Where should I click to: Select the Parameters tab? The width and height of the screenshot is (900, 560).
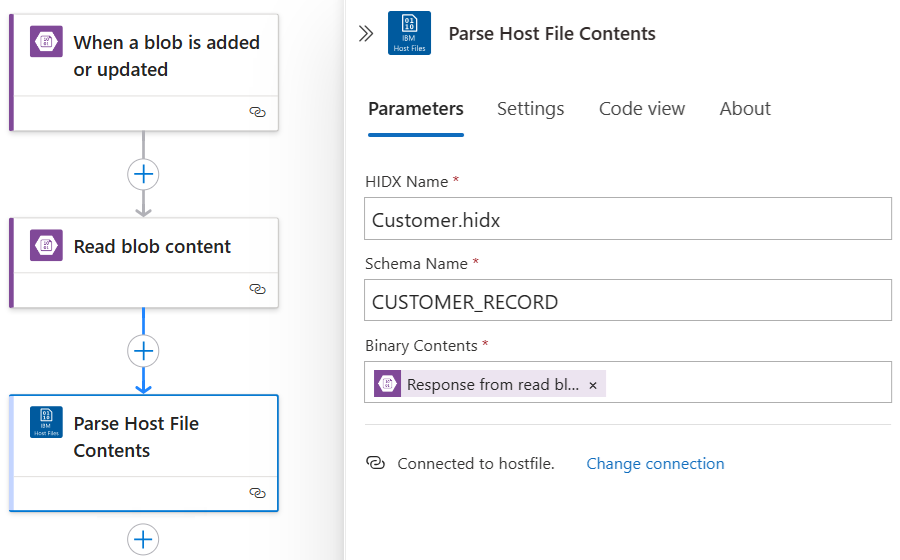coord(415,109)
